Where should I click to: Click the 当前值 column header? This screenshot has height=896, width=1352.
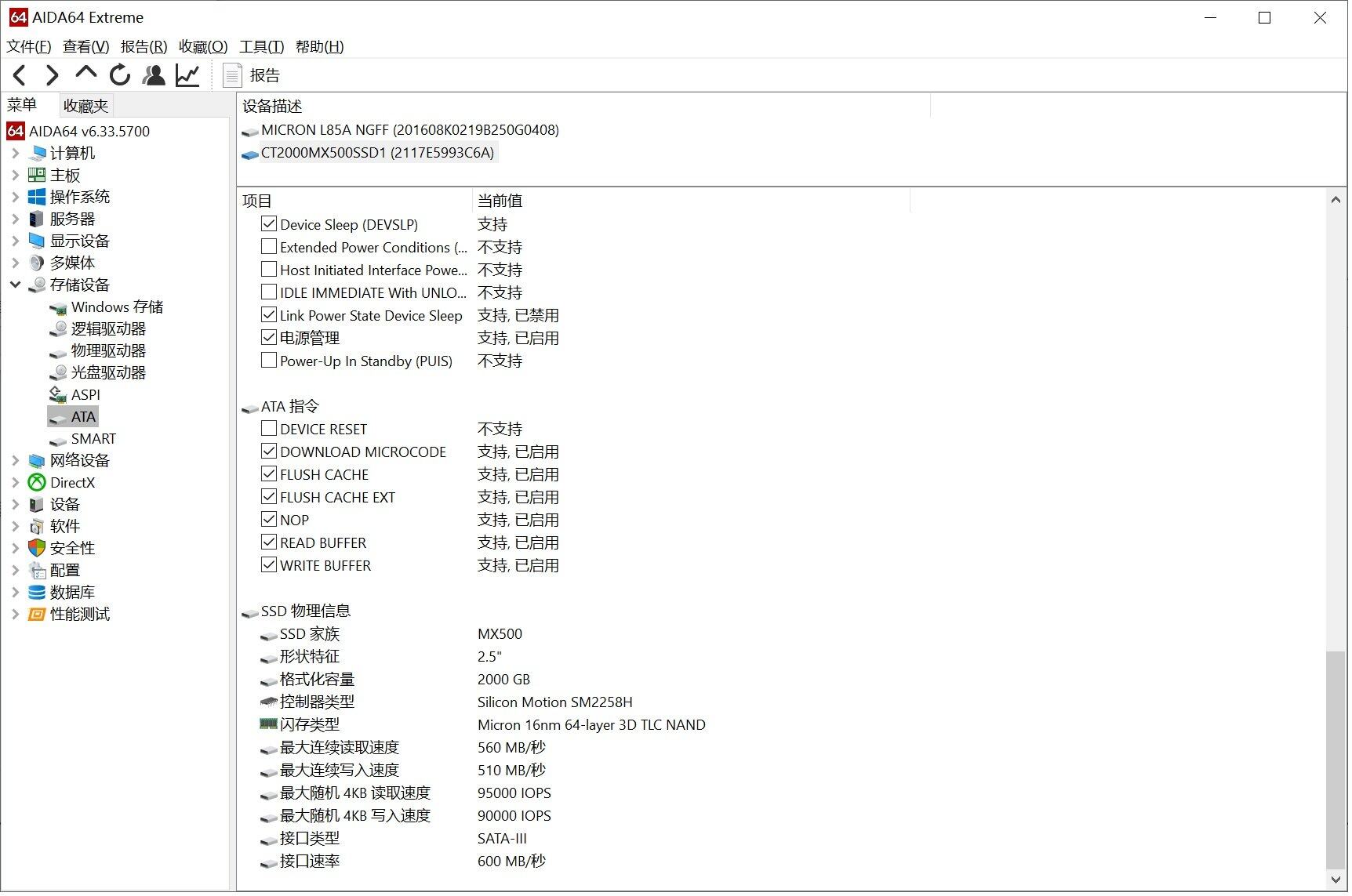[x=692, y=201]
